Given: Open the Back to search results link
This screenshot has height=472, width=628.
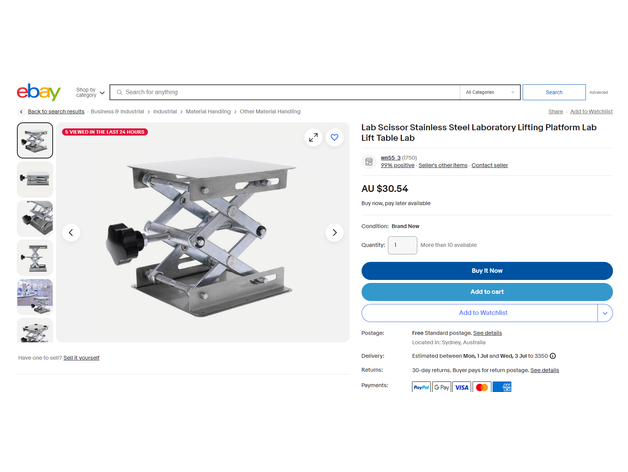Looking at the screenshot, I should coord(56,112).
